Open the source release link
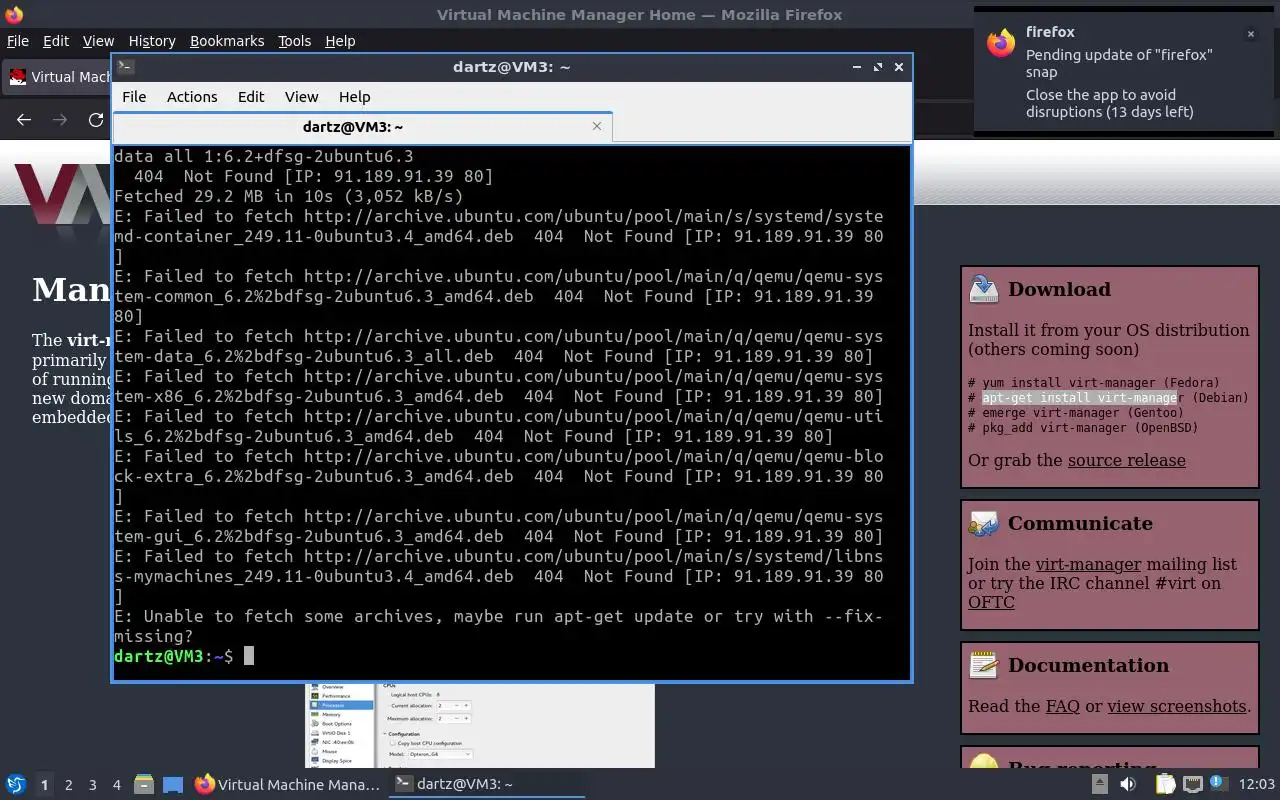Screen dimensions: 1280x800 (1127, 461)
